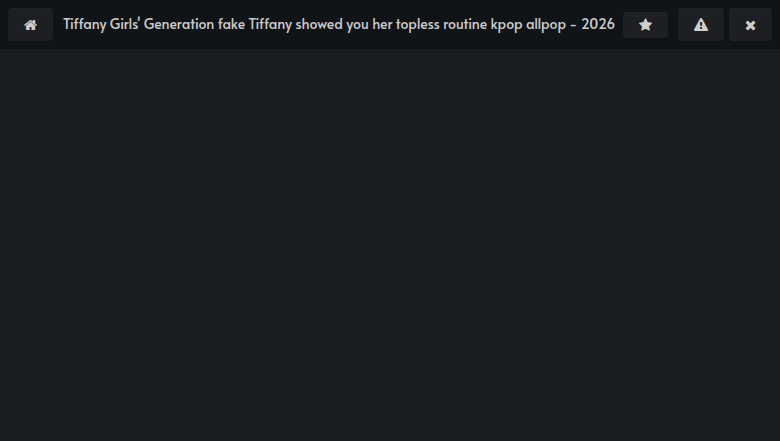Screen dimensions: 780x441
Task: Close the viewer with the X icon
Action: pos(750,25)
